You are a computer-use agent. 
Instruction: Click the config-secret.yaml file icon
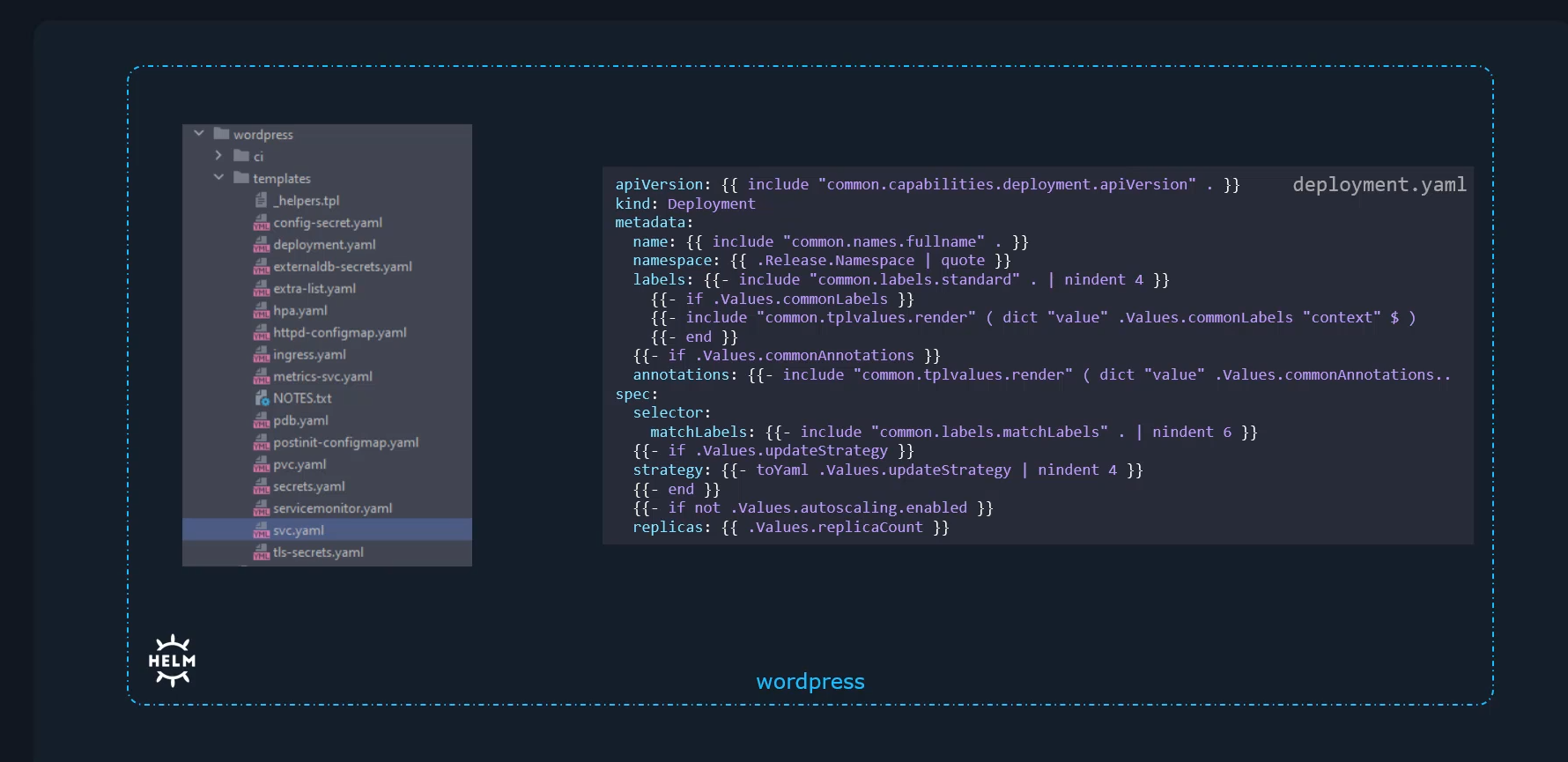pos(261,222)
